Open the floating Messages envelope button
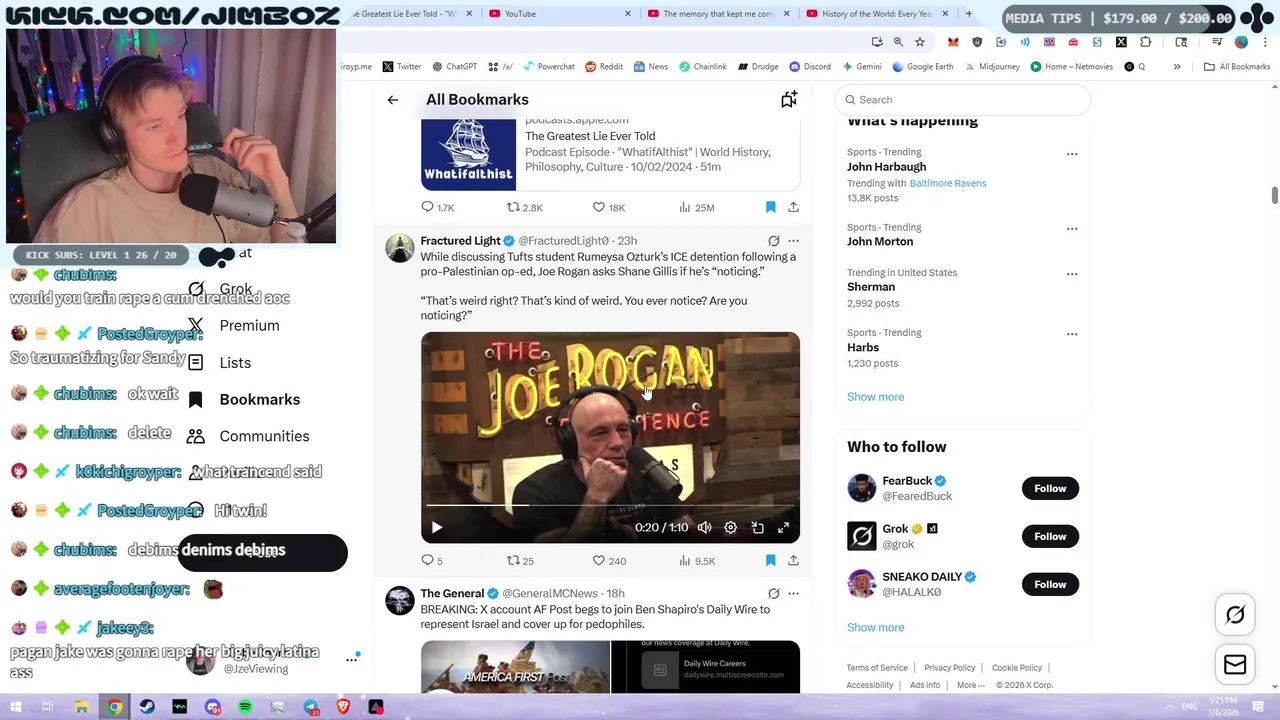 pos(1235,664)
